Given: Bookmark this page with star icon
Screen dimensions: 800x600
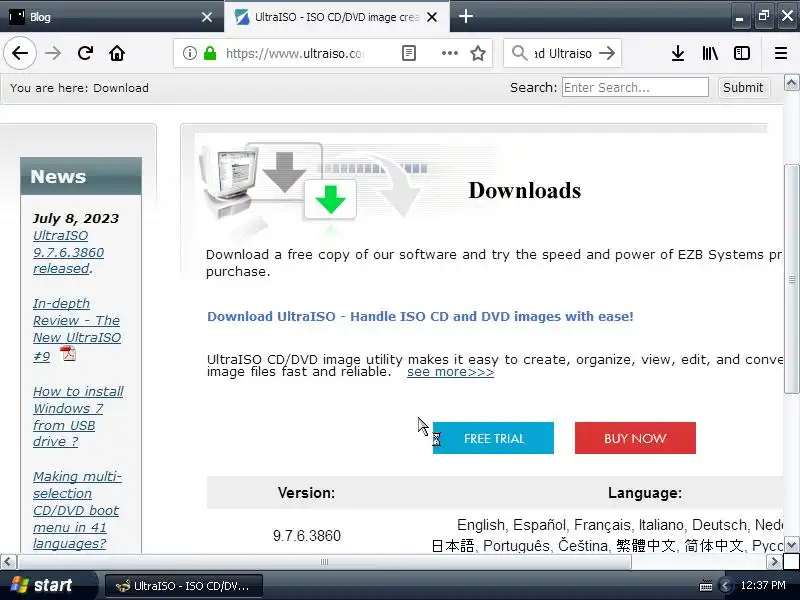Looking at the screenshot, I should (478, 53).
